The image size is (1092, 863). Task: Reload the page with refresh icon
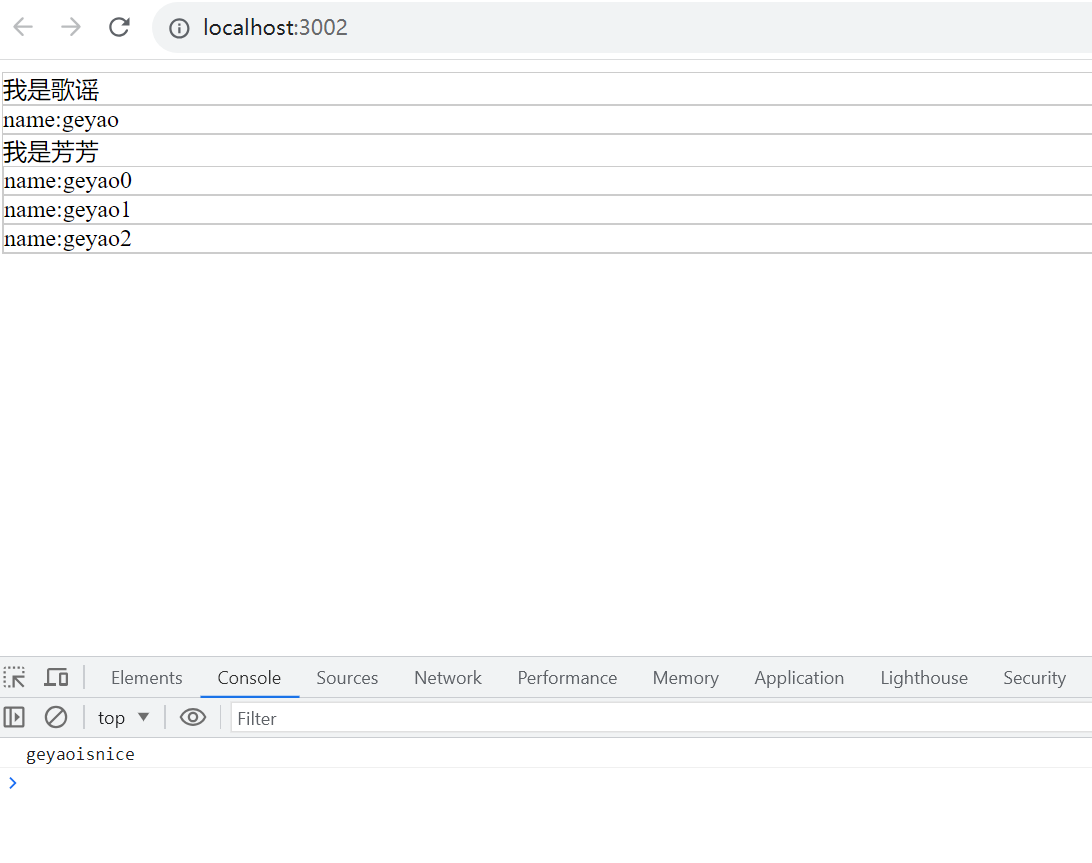119,27
